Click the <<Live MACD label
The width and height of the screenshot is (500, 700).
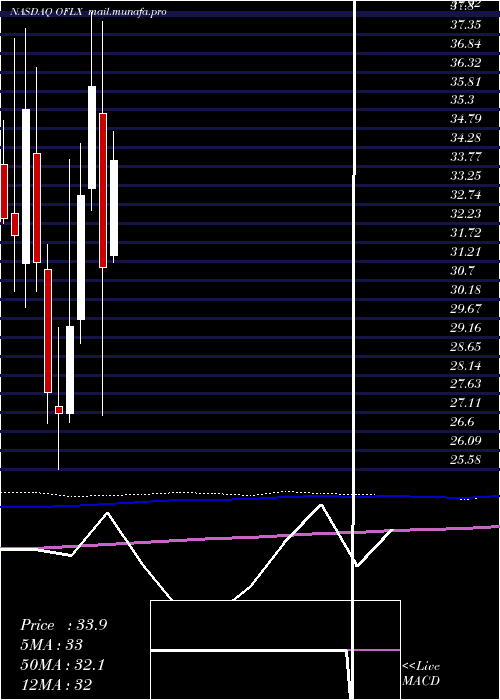421,673
